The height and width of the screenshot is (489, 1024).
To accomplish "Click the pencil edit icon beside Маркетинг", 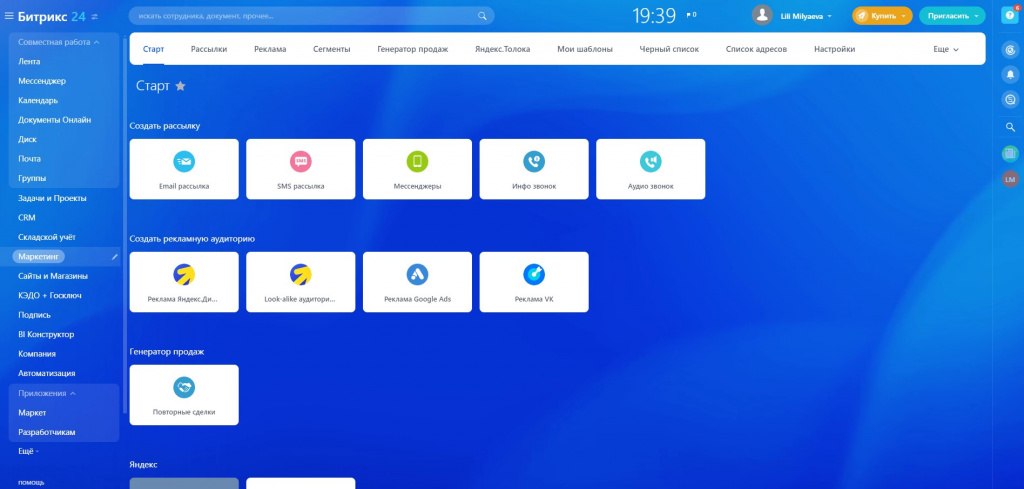I will pos(115,257).
